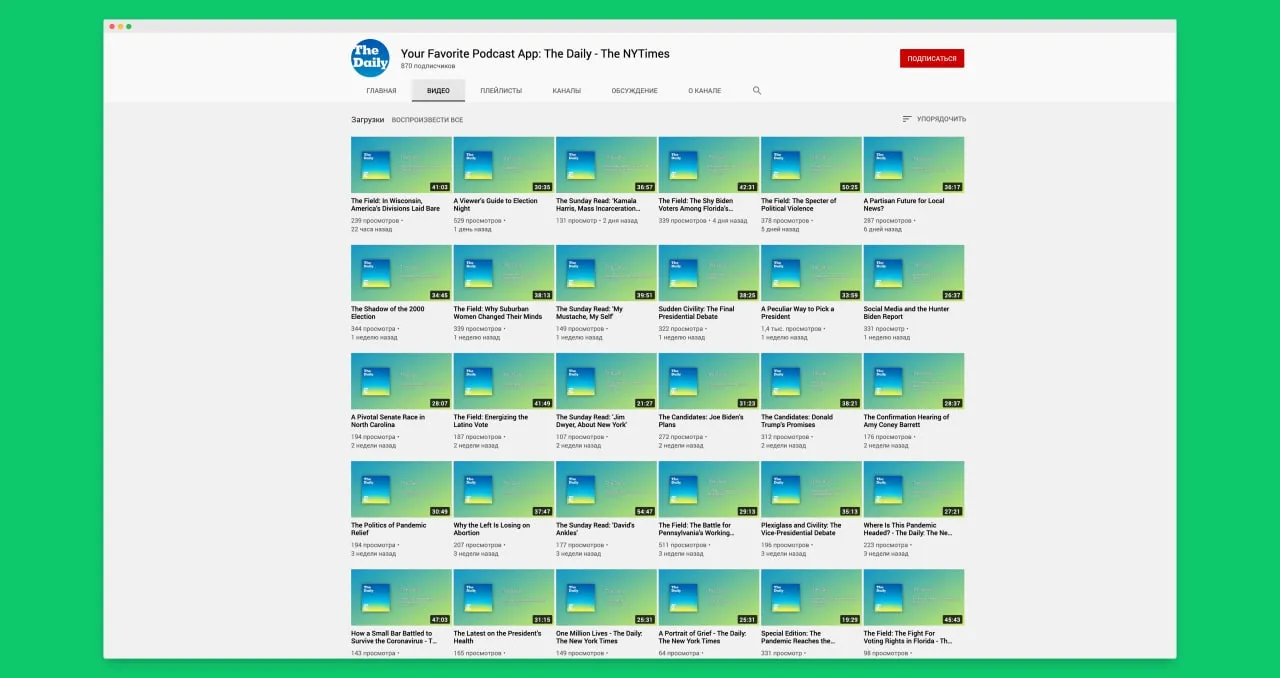Open Confirmation Hearing of Amy Coney Barrett thumbnail
The image size is (1280, 678).
[x=914, y=381]
